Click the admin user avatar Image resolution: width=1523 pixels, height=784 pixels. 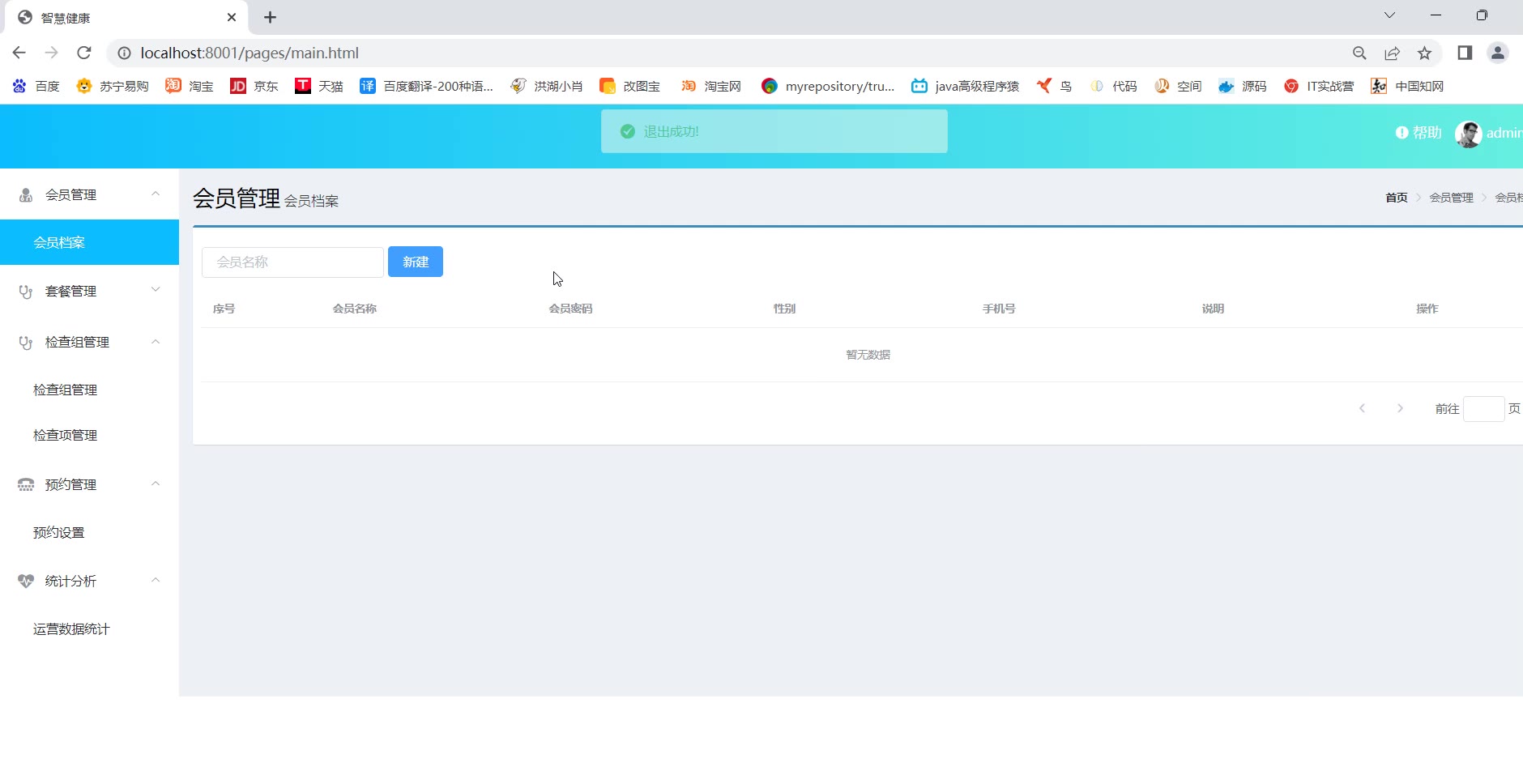click(x=1468, y=134)
